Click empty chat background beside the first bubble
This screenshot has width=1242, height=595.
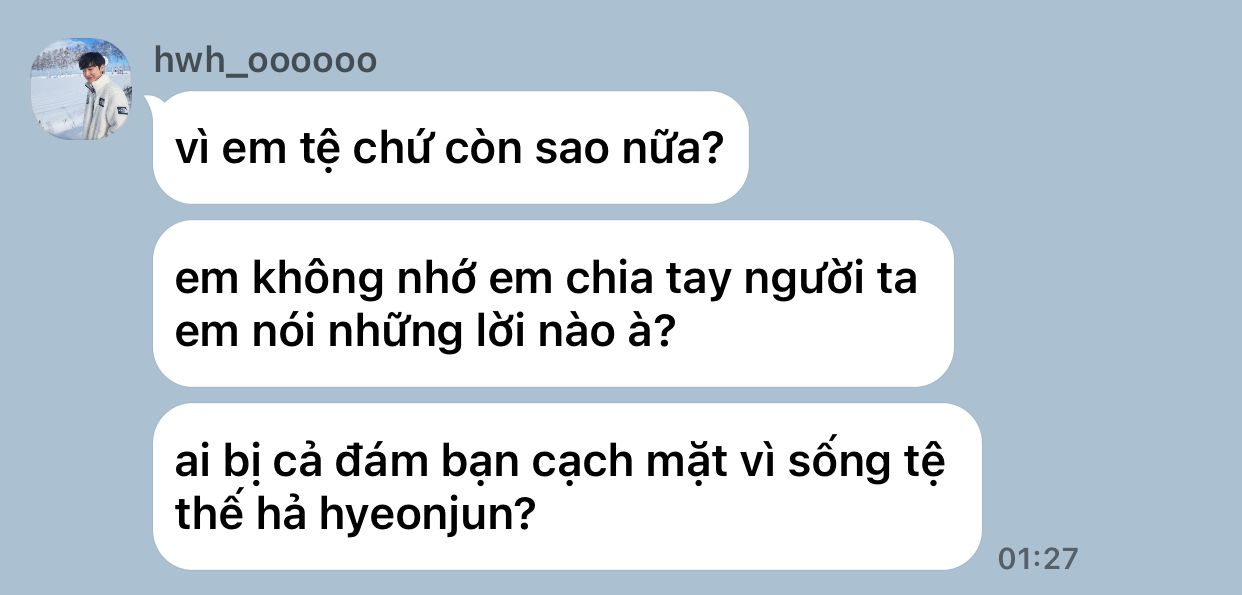tap(990, 148)
